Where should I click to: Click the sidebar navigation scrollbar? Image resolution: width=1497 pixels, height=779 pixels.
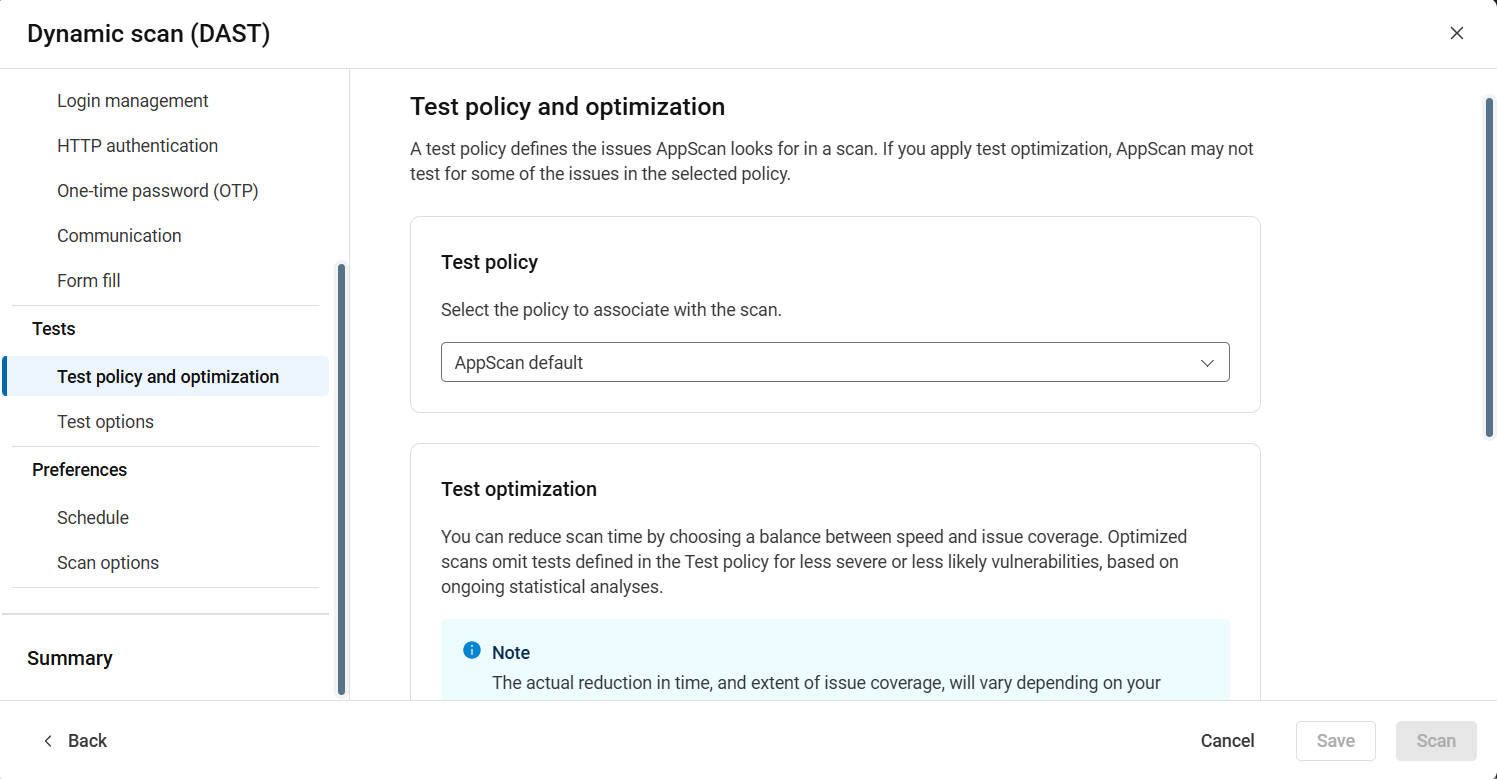(x=341, y=480)
